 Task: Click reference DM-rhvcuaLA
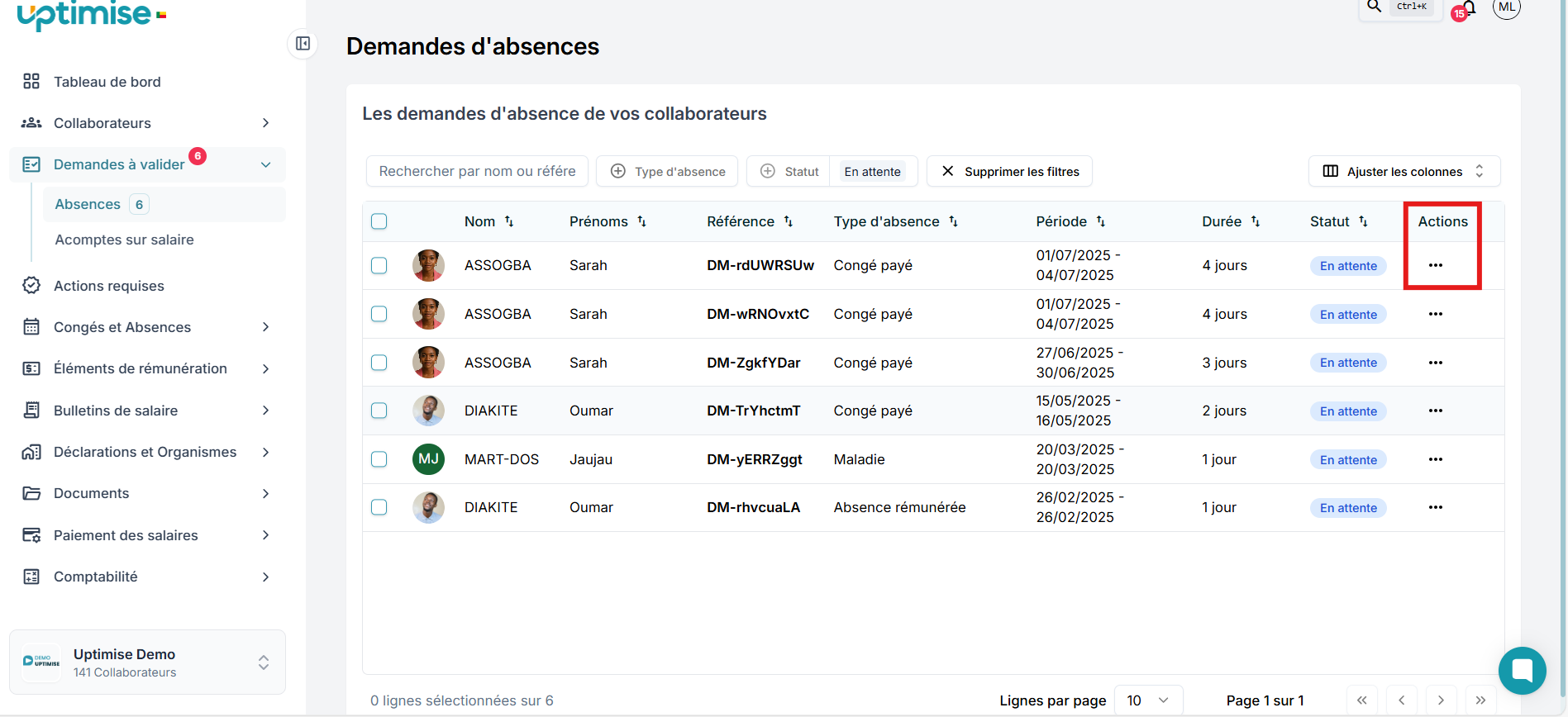point(754,507)
